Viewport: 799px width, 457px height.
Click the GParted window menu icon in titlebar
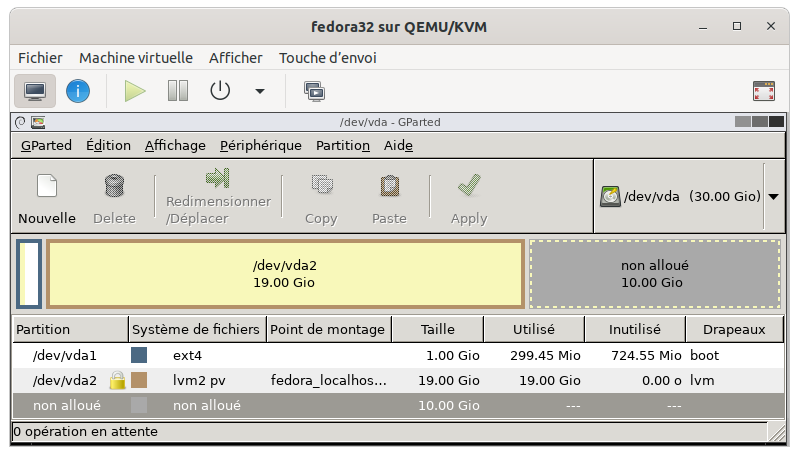[20, 122]
